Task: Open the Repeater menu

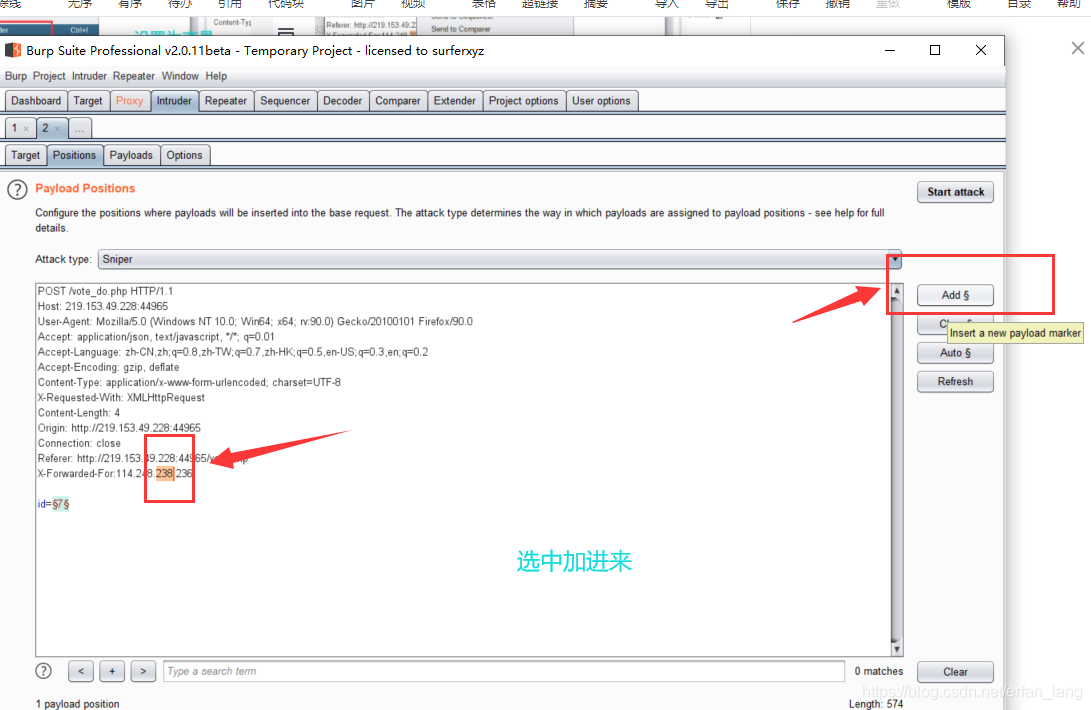Action: click(x=134, y=76)
